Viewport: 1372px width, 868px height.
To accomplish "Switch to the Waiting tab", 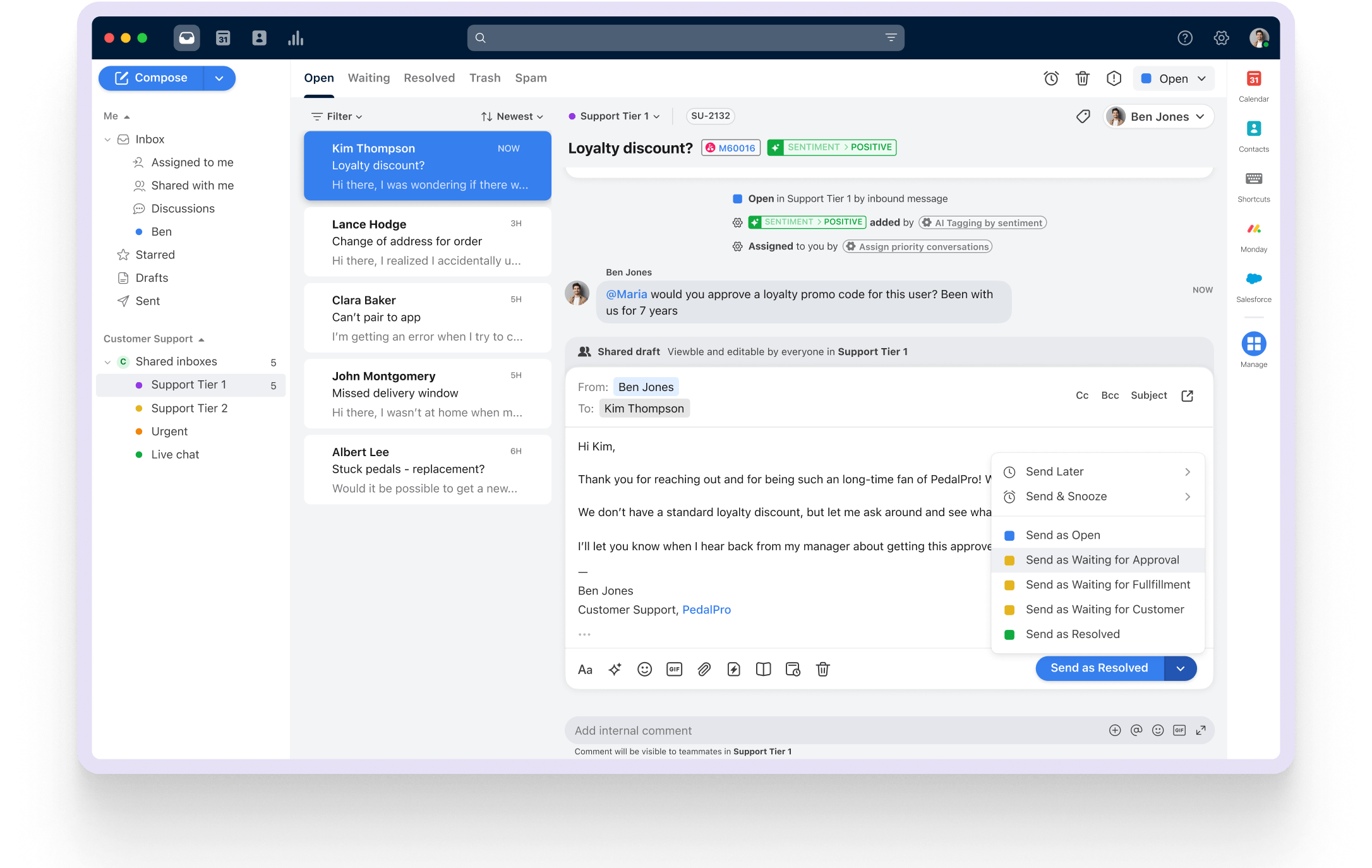I will coord(368,78).
